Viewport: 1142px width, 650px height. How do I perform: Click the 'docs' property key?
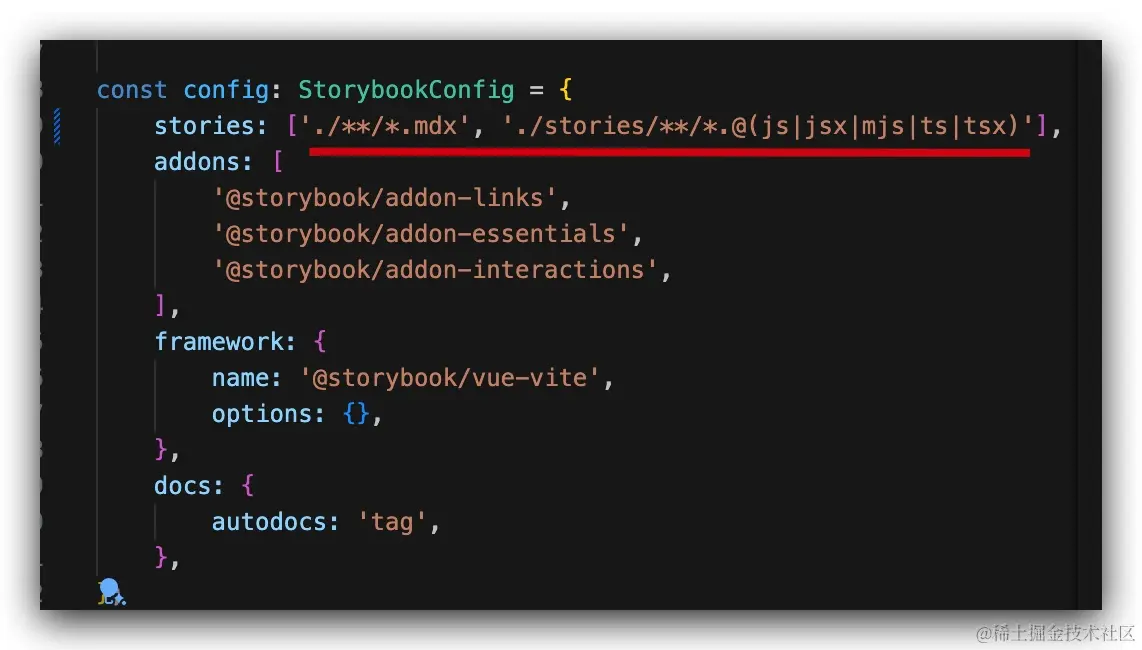click(x=182, y=486)
